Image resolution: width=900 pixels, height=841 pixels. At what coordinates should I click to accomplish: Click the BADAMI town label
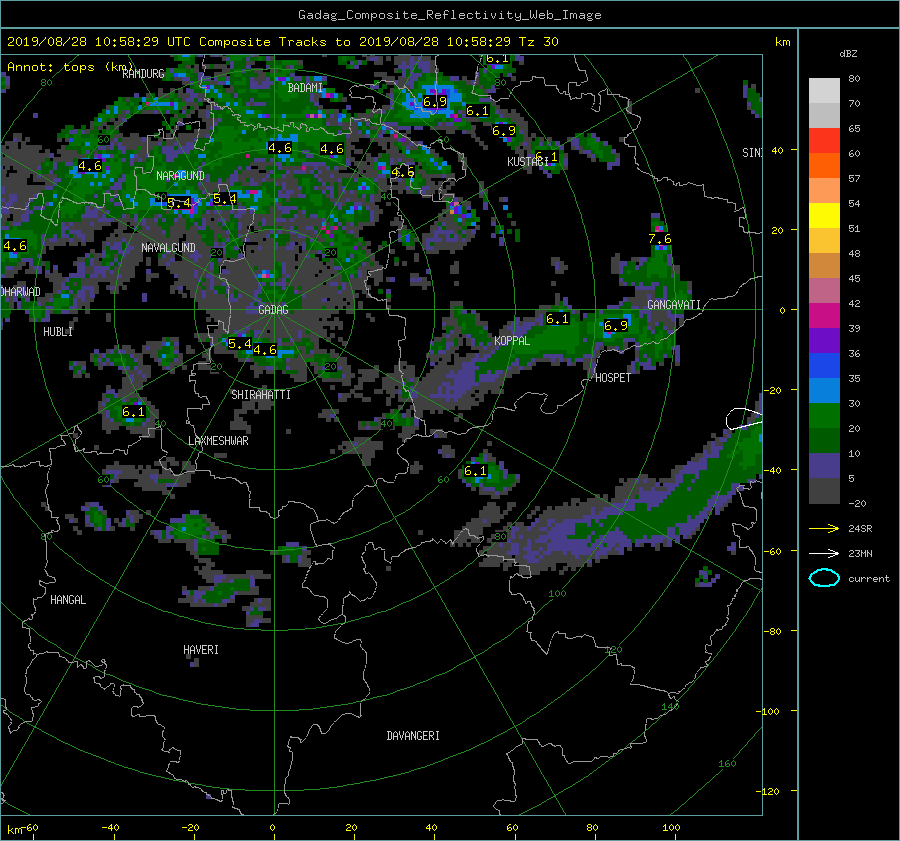point(305,88)
